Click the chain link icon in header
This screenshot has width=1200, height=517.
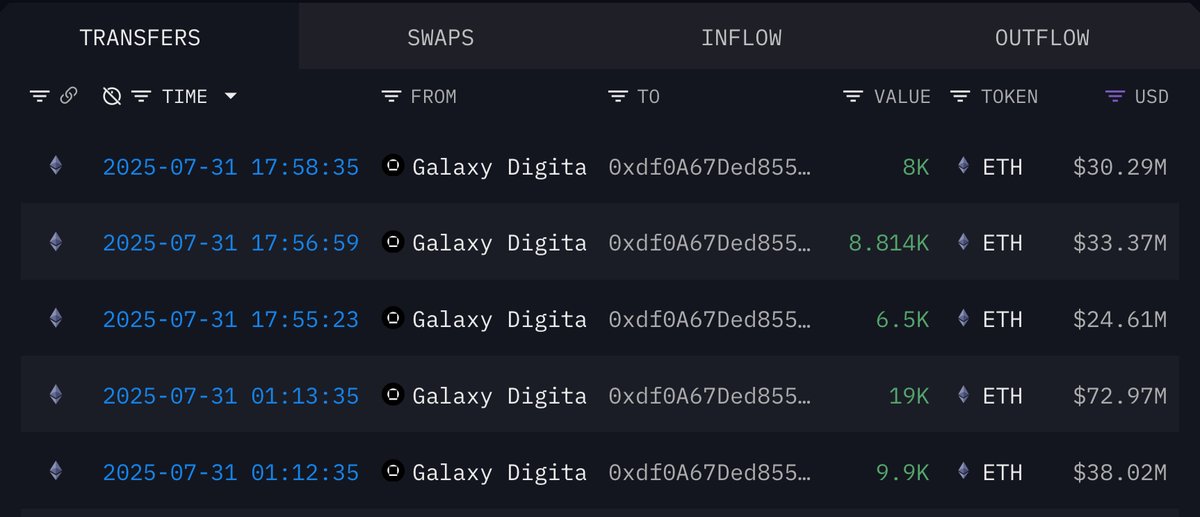tap(69, 96)
